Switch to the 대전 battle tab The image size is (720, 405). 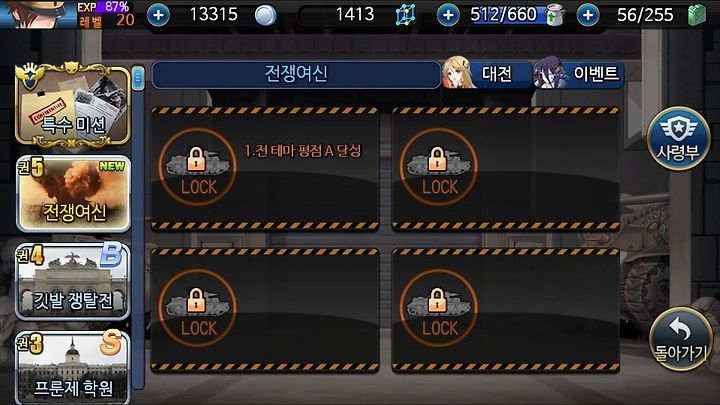[x=487, y=73]
